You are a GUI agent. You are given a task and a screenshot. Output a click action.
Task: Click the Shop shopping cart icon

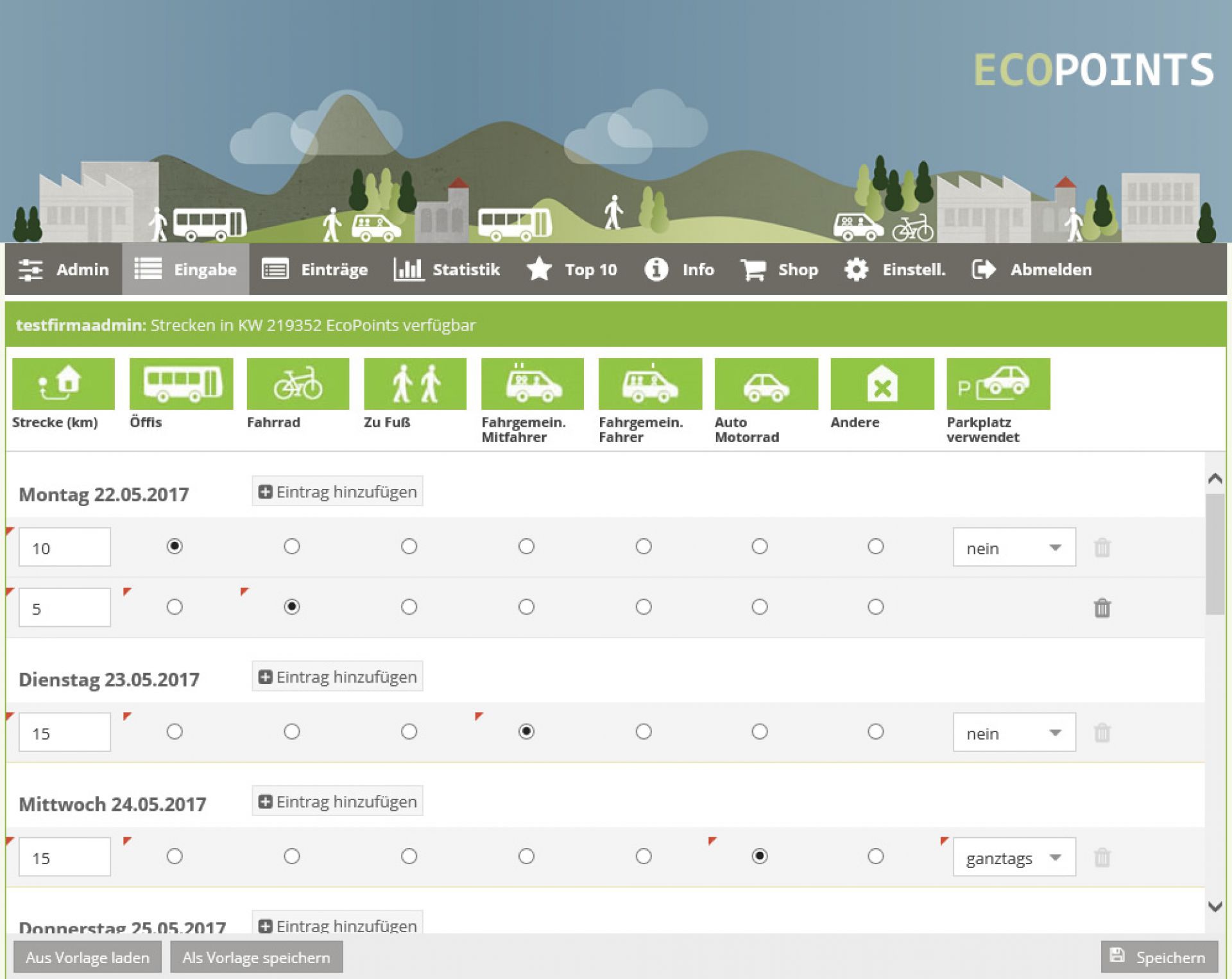[753, 269]
